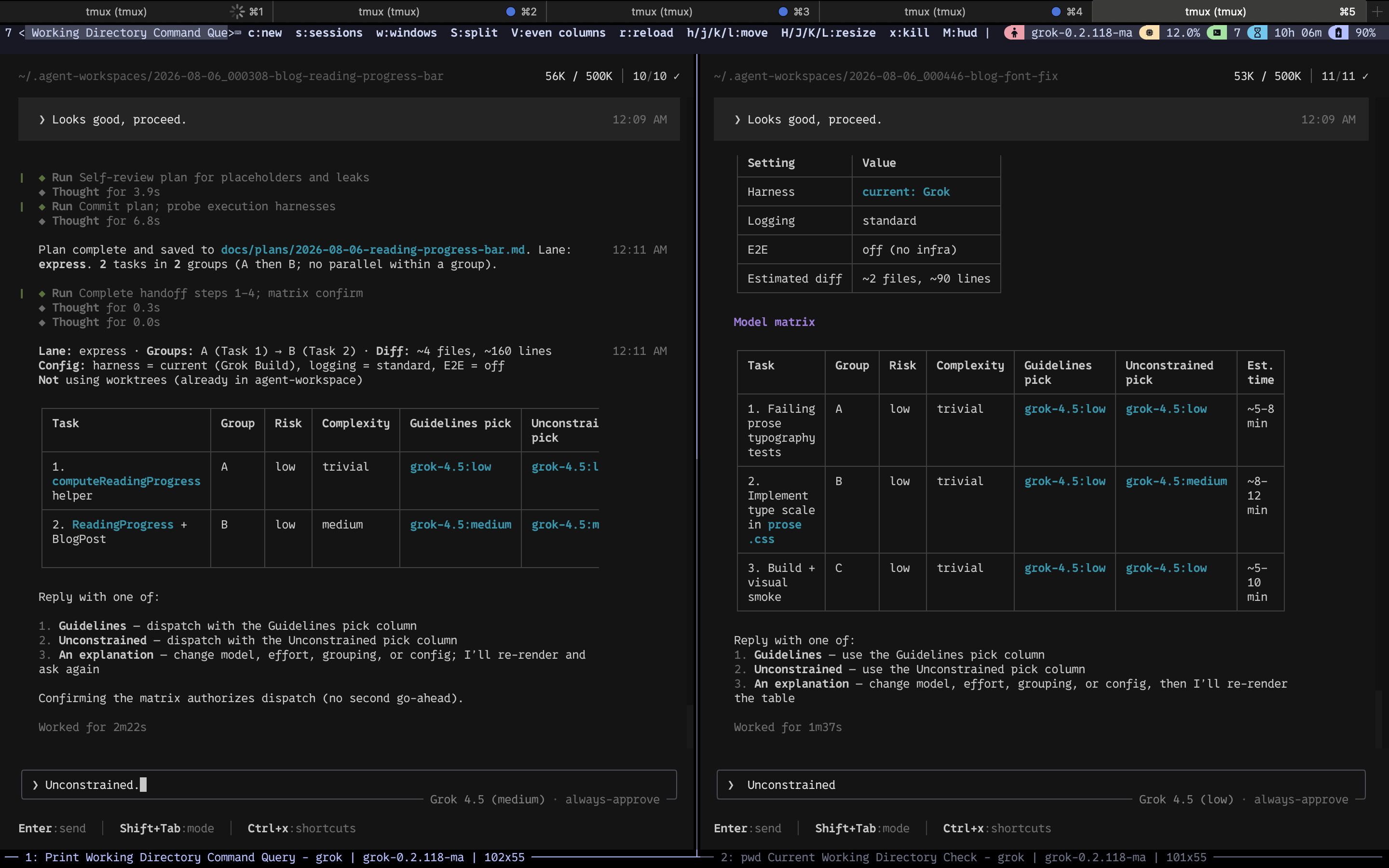Click the diamond bullet next to Run Complete handoff steps
The height and width of the screenshot is (868, 1389).
[x=42, y=293]
